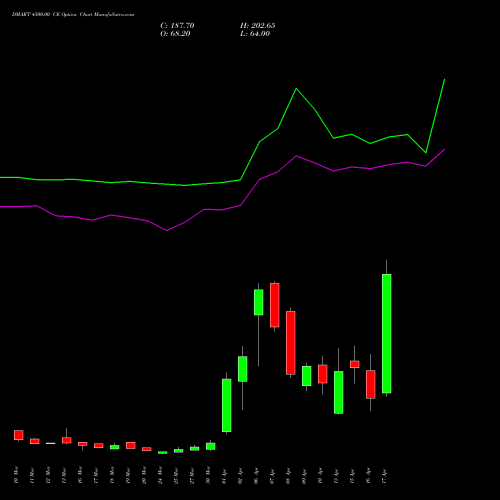Viewport: 500px width, 500px height.
Task: Click the 10 Mar date axis label
Action: (16, 475)
